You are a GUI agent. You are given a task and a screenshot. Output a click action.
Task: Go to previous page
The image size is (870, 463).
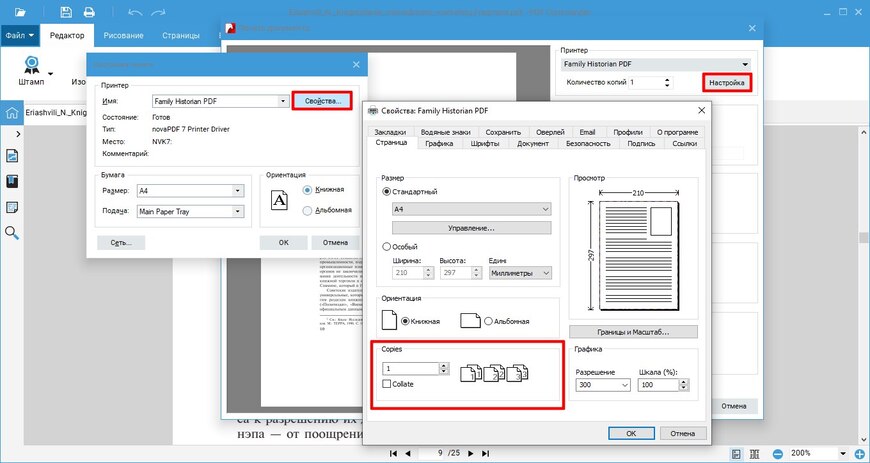(x=407, y=454)
